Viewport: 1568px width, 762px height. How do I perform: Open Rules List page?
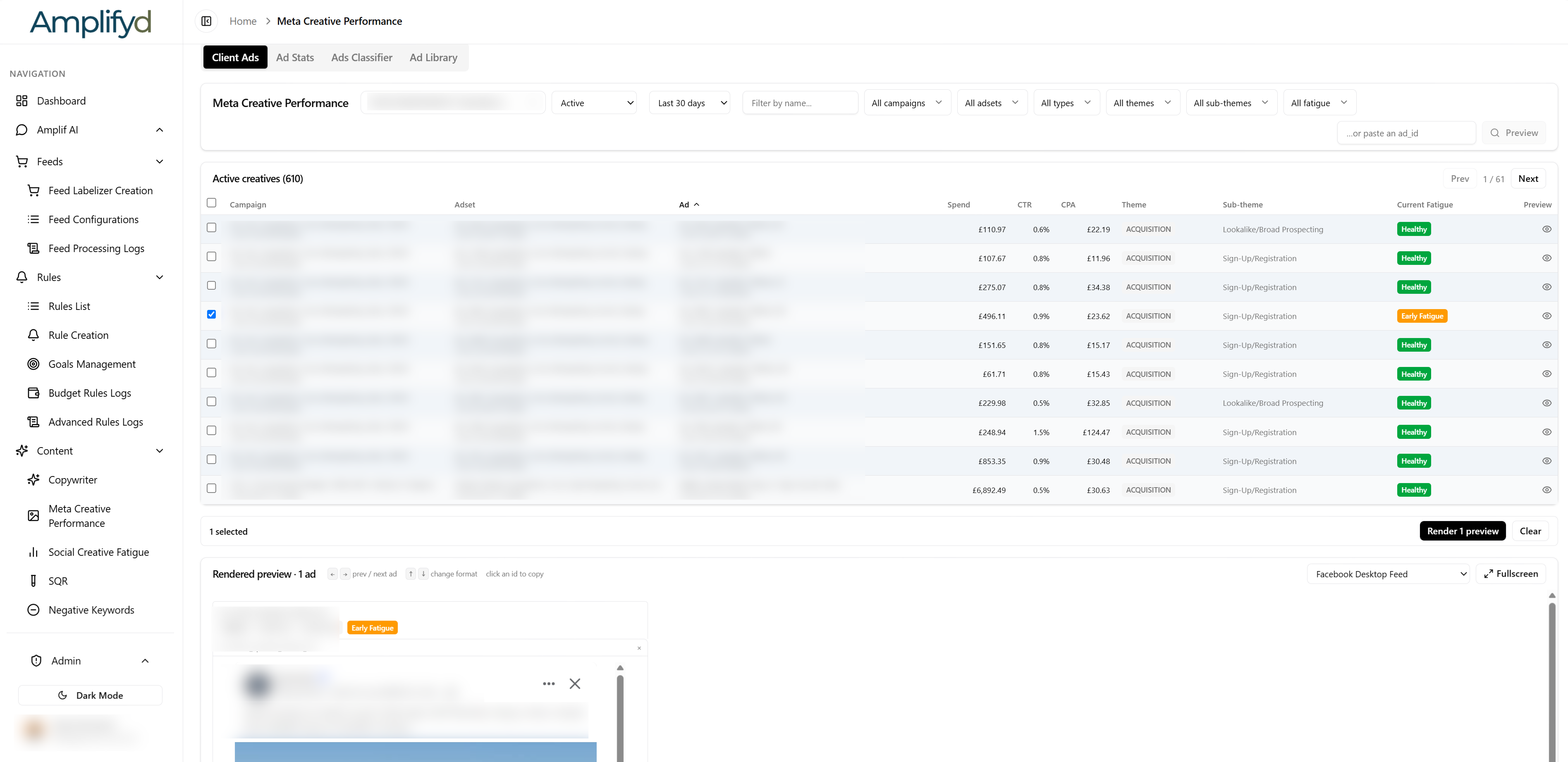pos(69,306)
